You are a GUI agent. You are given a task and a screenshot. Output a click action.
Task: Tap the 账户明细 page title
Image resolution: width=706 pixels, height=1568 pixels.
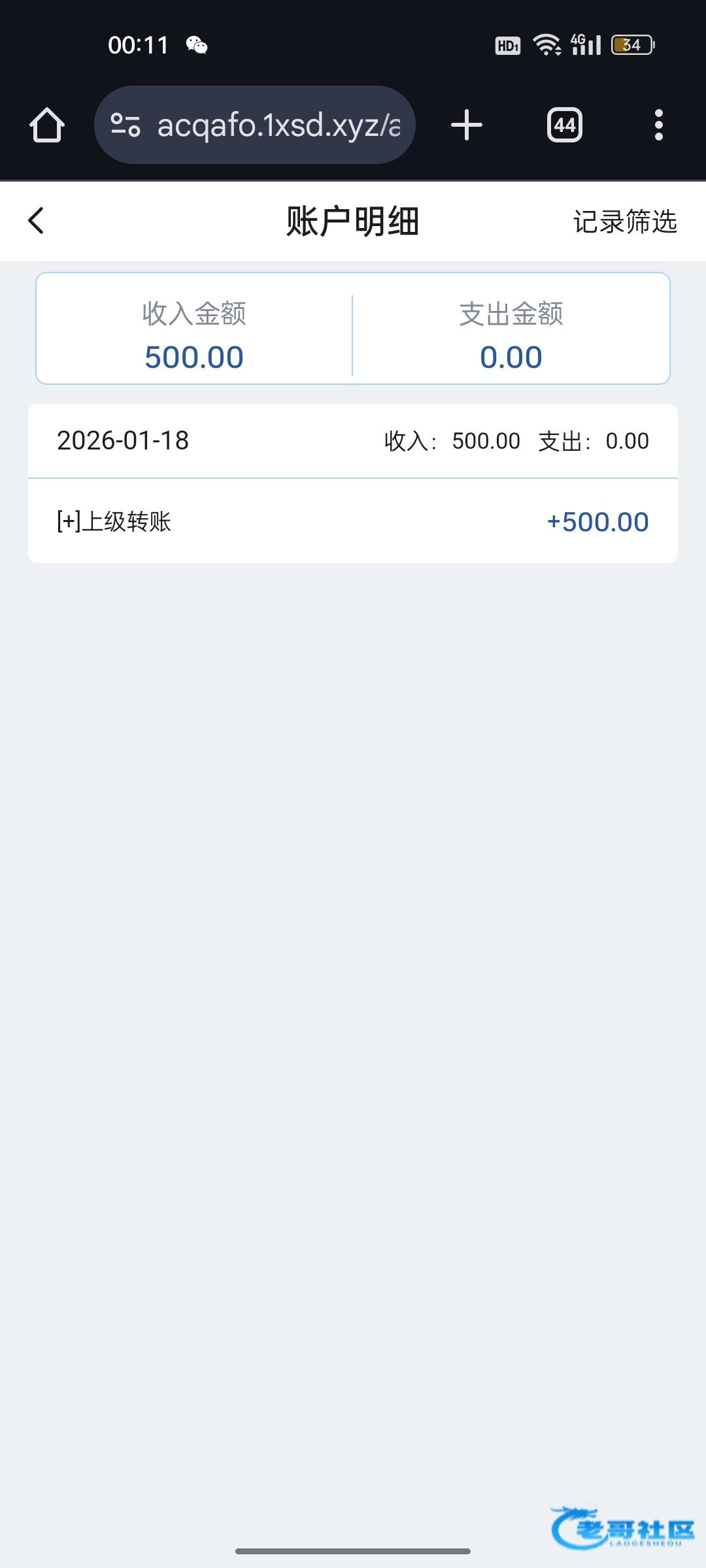click(352, 221)
